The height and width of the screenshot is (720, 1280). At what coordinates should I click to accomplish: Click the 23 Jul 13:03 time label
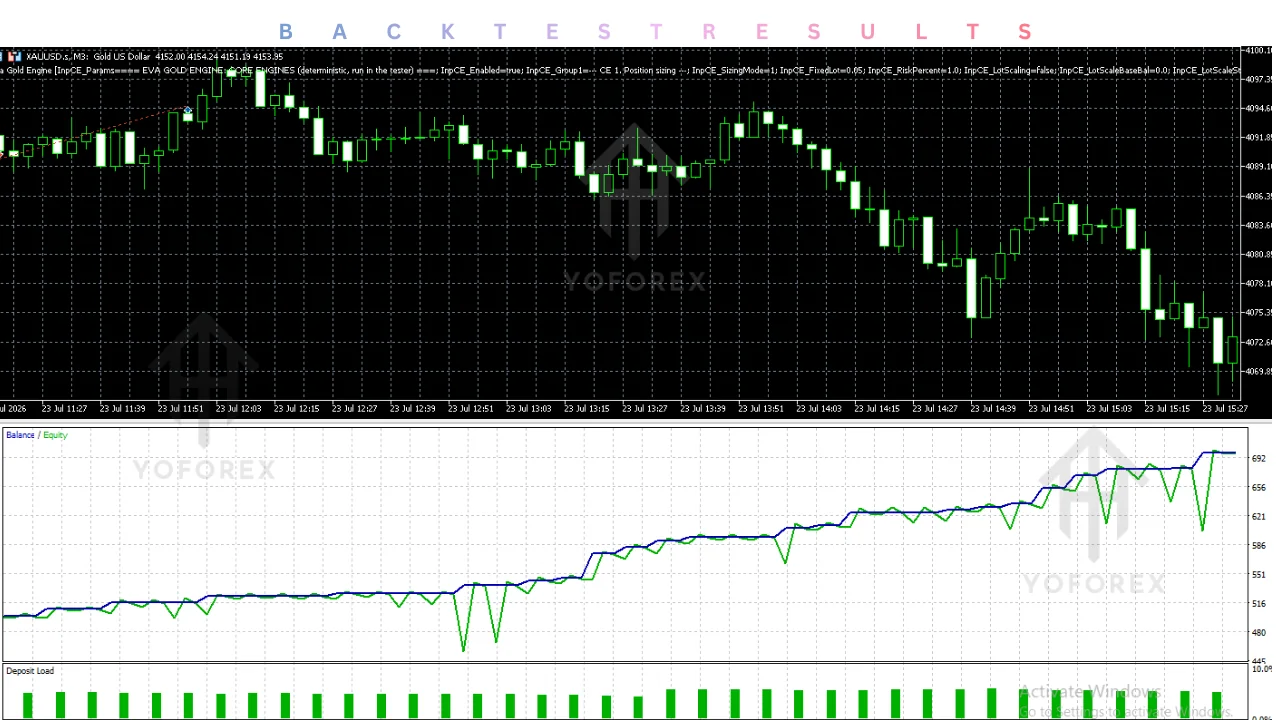pos(529,408)
